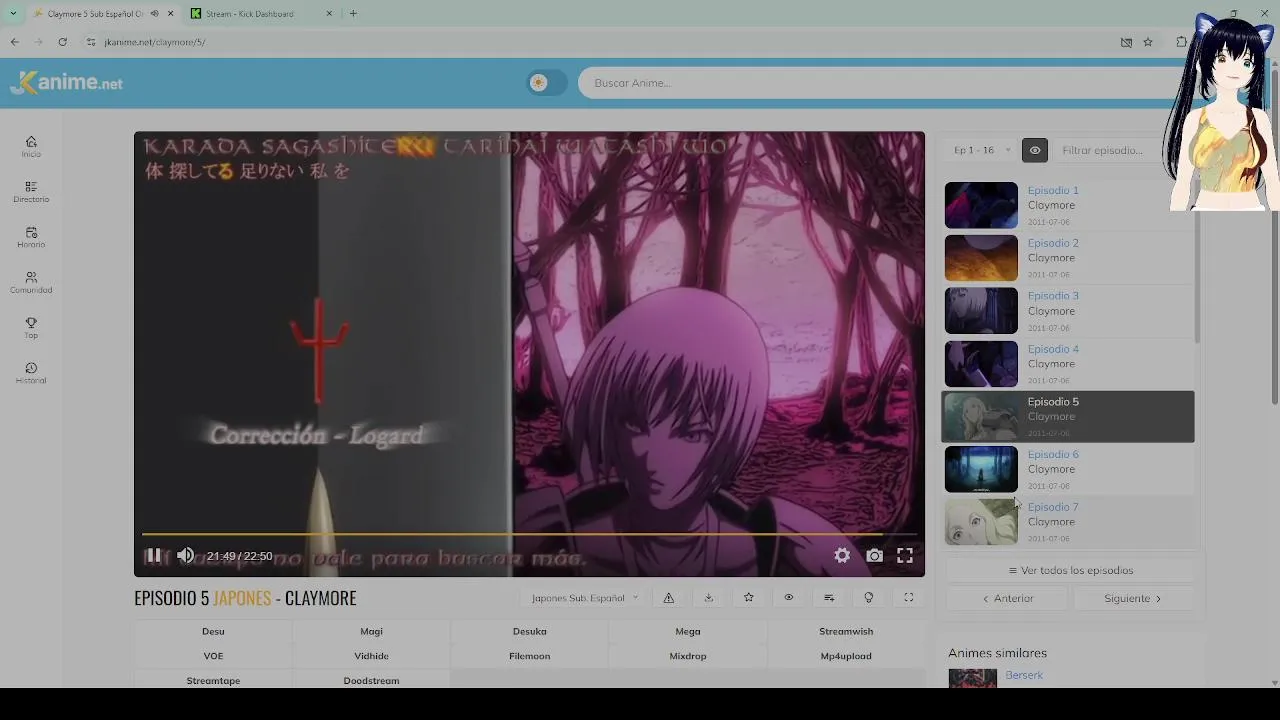Report problem with warning triangle icon
Image resolution: width=1280 pixels, height=720 pixels.
669,598
